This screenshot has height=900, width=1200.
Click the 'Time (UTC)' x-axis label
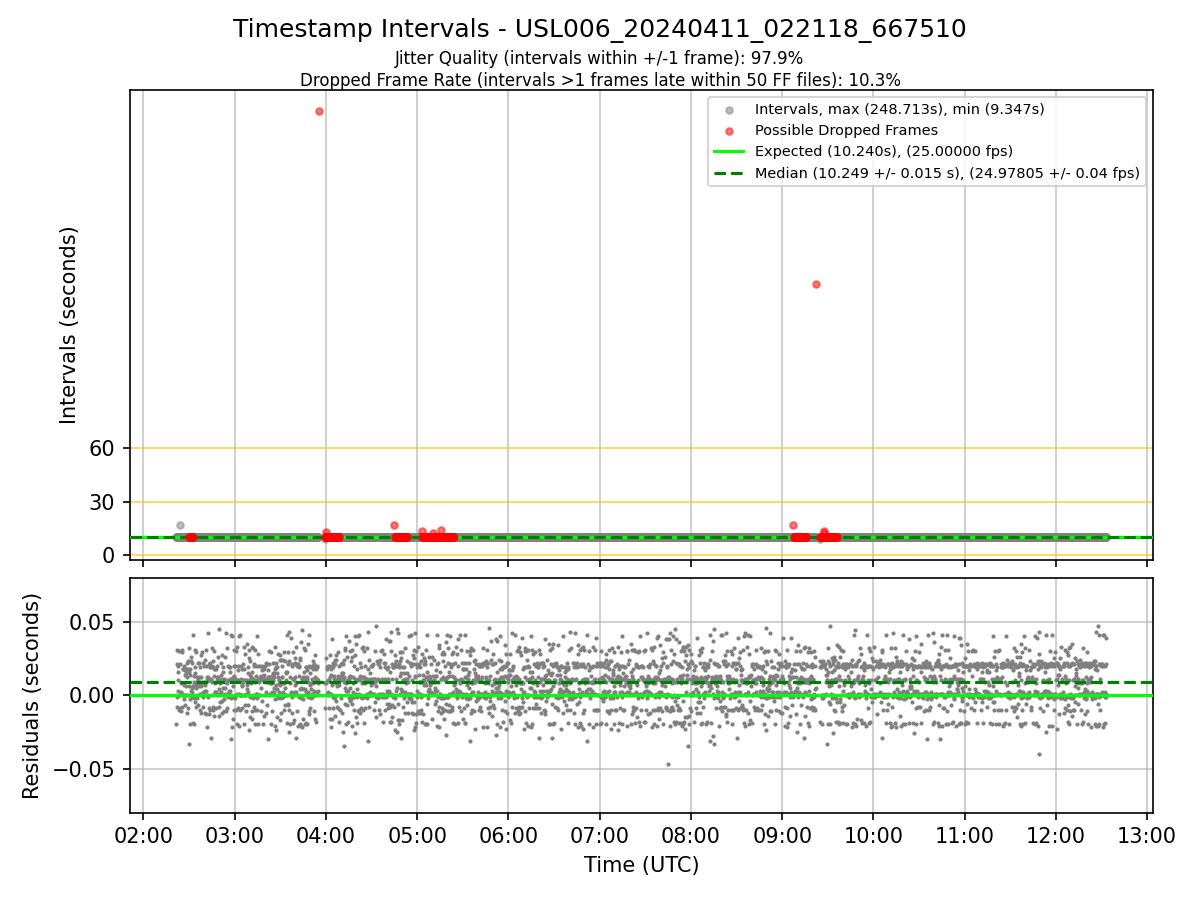click(641, 865)
